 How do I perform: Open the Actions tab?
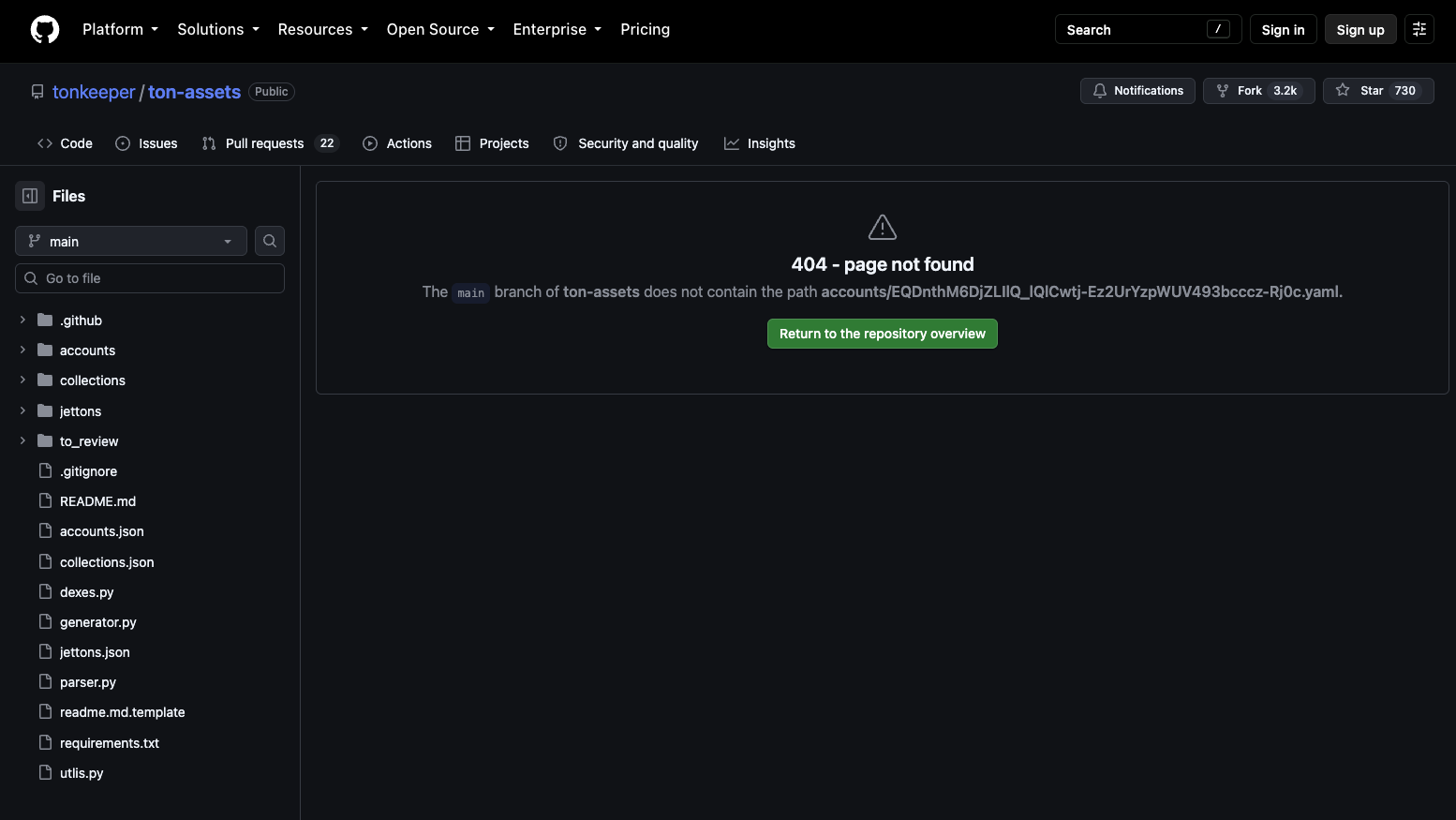[x=397, y=143]
